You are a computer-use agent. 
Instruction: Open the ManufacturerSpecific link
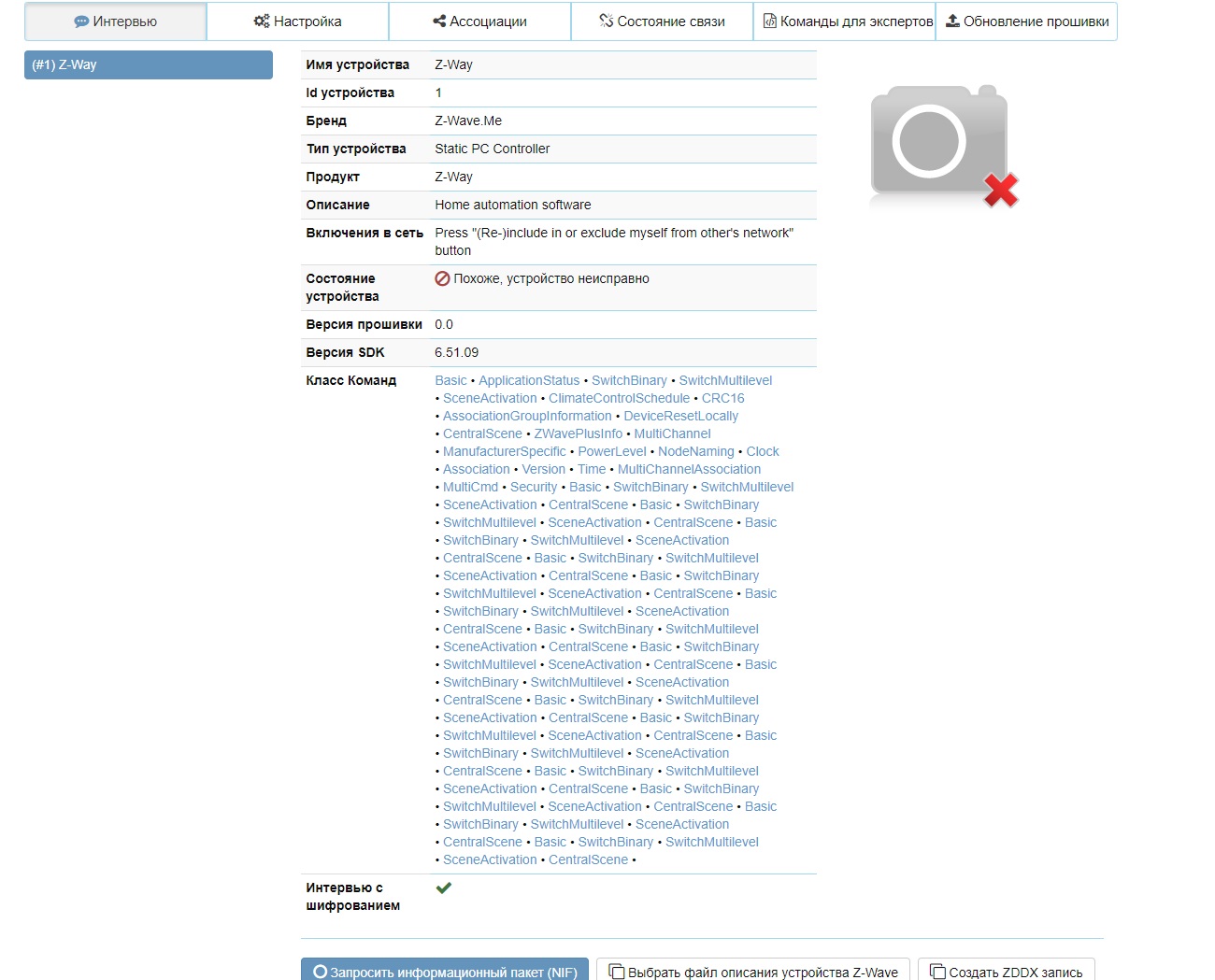(505, 451)
